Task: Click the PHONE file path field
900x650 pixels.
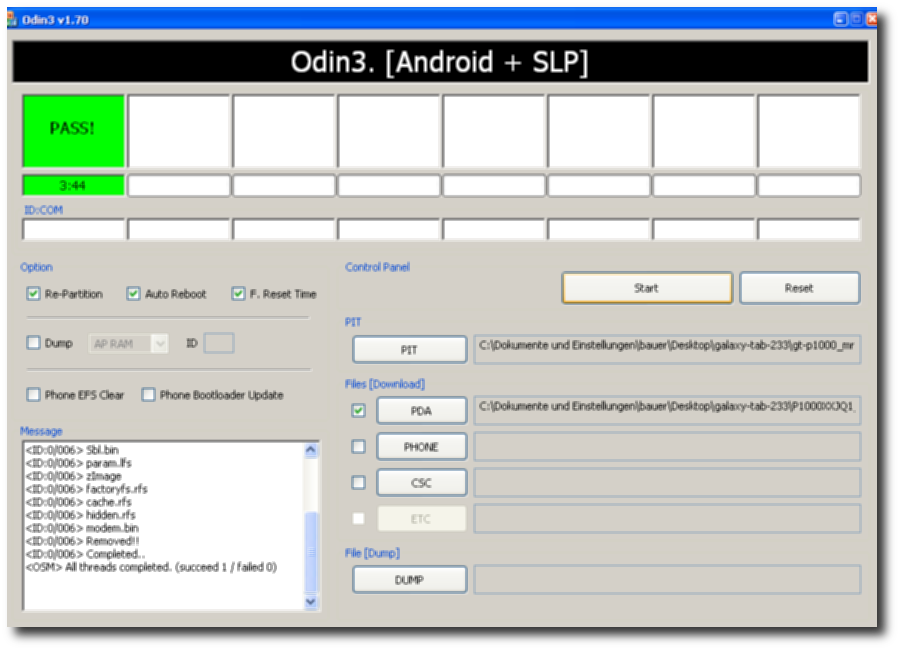Action: [x=667, y=446]
